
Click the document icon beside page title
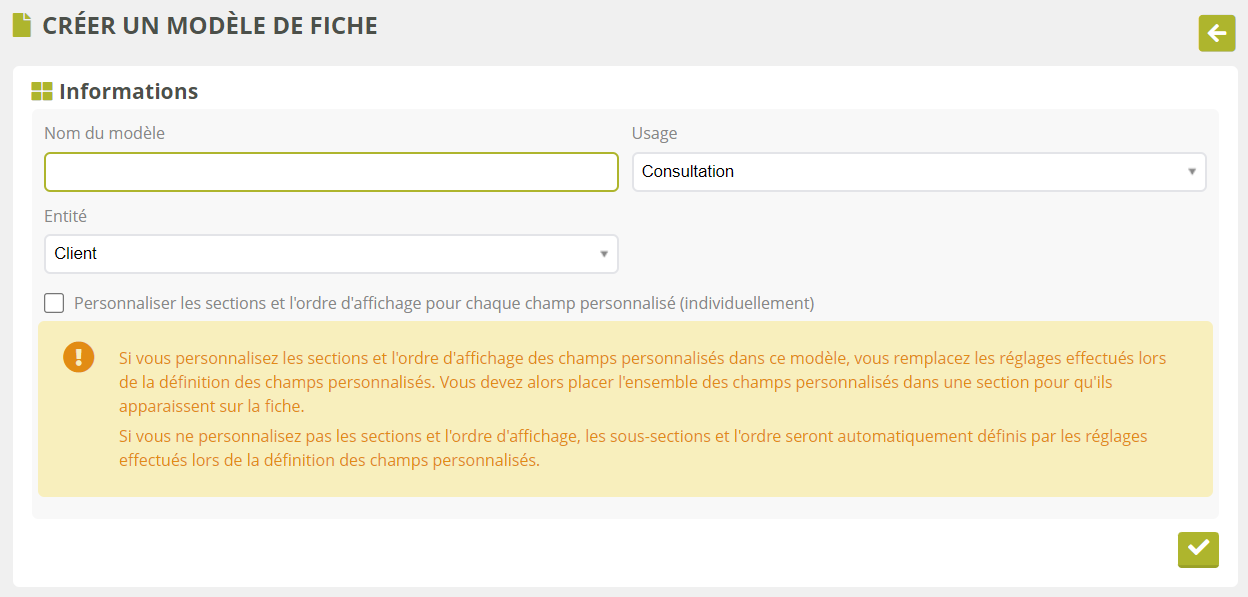tap(22, 26)
